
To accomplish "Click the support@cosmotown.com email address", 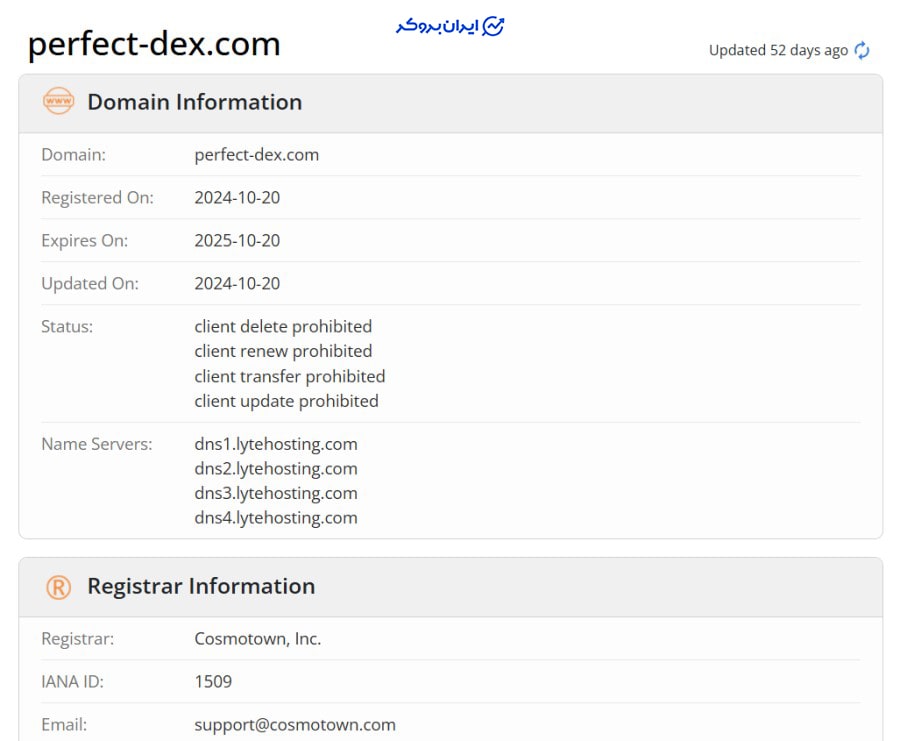I will [x=295, y=724].
